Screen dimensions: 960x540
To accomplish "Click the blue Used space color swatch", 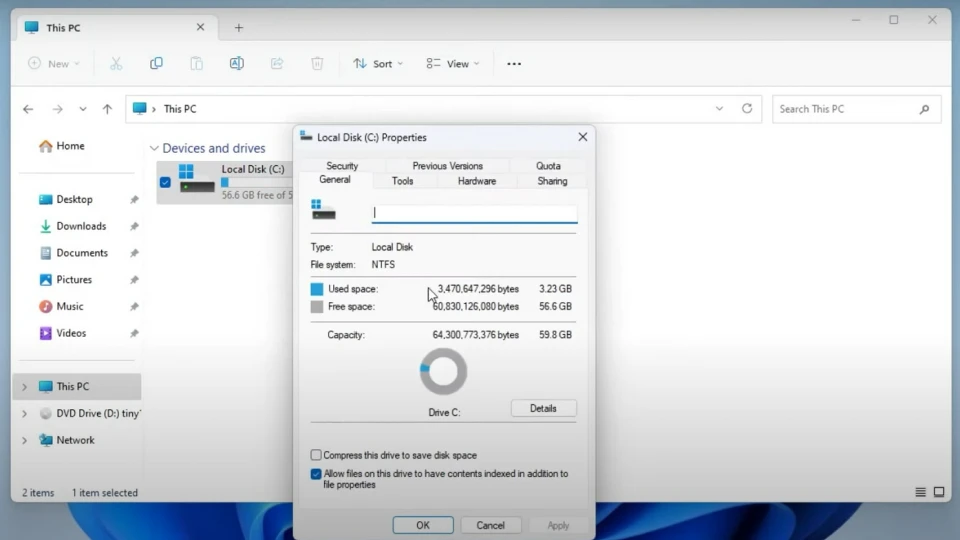I will pyautogui.click(x=317, y=289).
